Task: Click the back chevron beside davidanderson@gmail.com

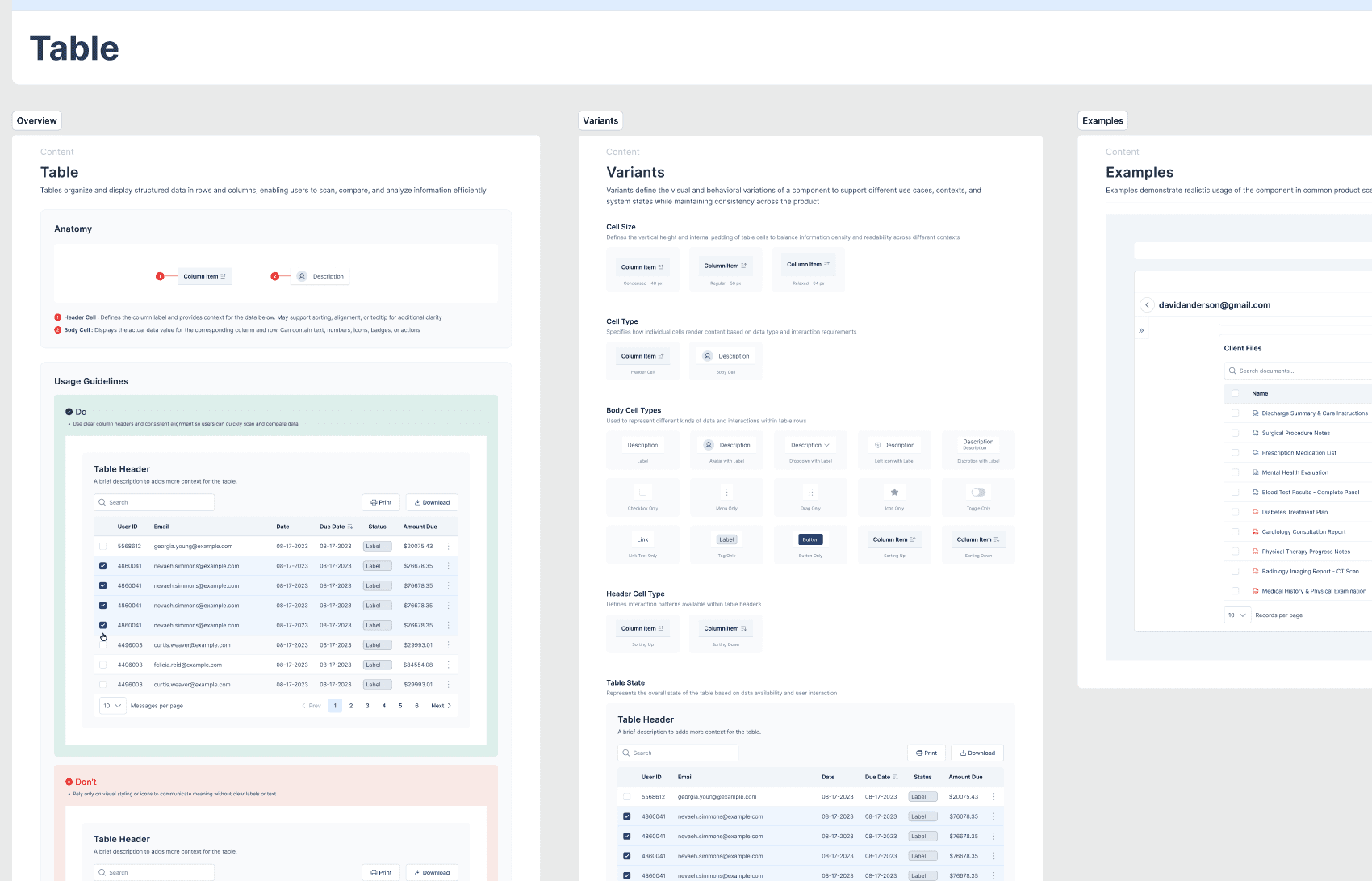Action: pyautogui.click(x=1147, y=305)
